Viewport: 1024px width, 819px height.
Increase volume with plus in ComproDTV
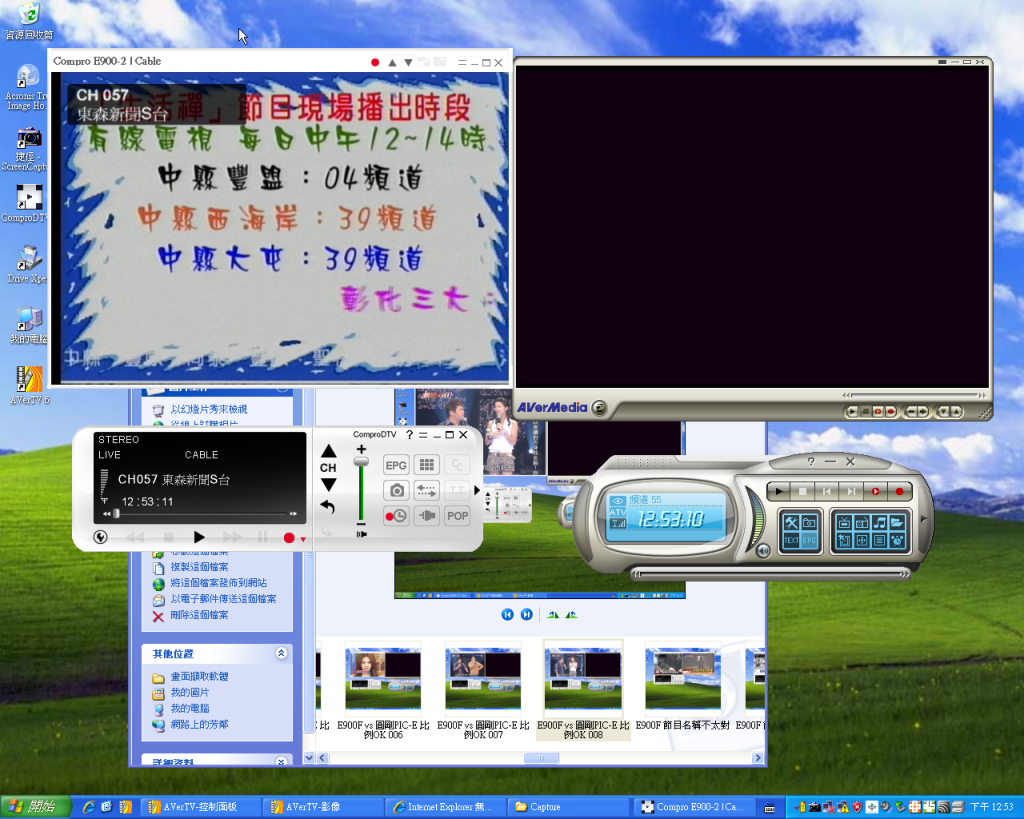pyautogui.click(x=361, y=449)
